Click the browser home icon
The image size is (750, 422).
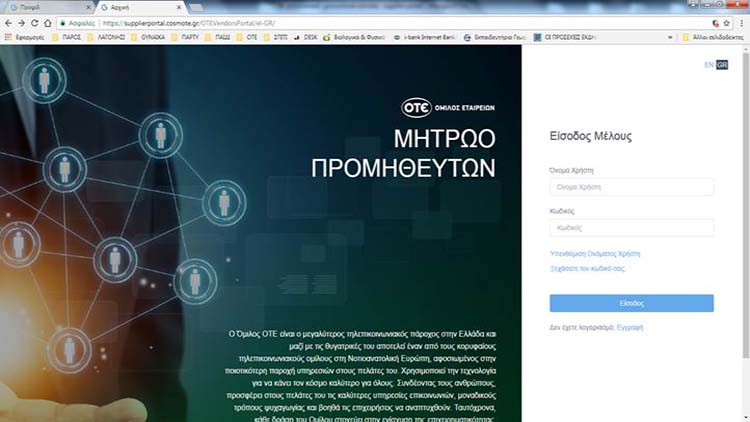coord(49,21)
